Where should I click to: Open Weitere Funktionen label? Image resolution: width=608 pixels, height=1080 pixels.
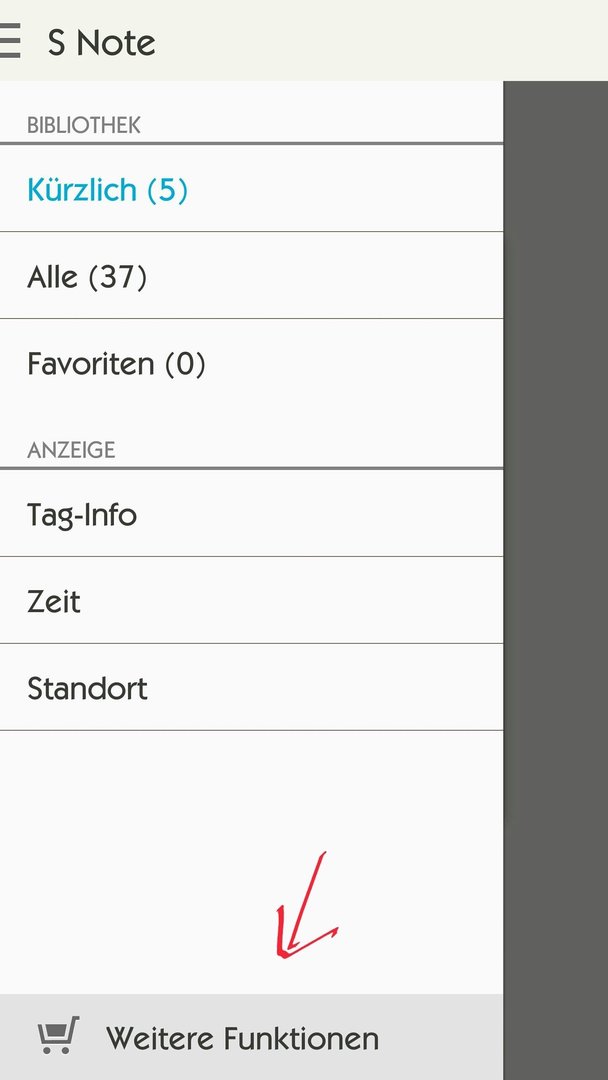(242, 1038)
